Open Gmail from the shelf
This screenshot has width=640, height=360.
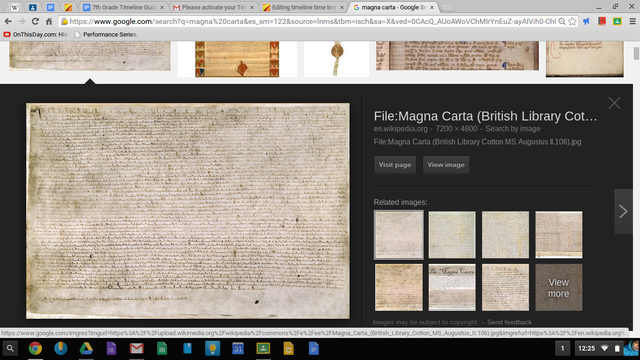click(137, 349)
